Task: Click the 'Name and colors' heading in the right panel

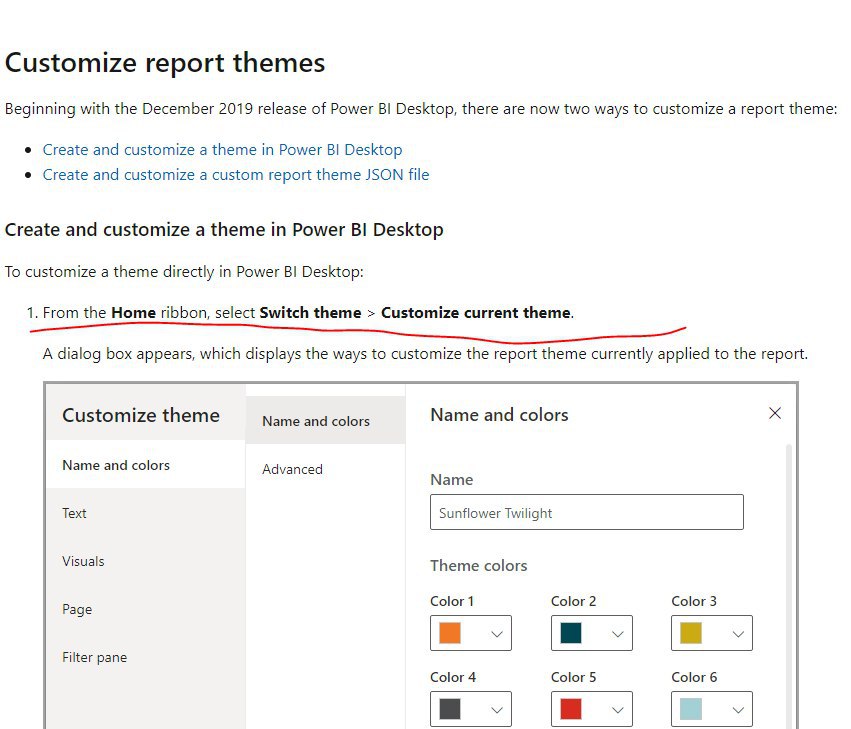Action: tap(499, 415)
